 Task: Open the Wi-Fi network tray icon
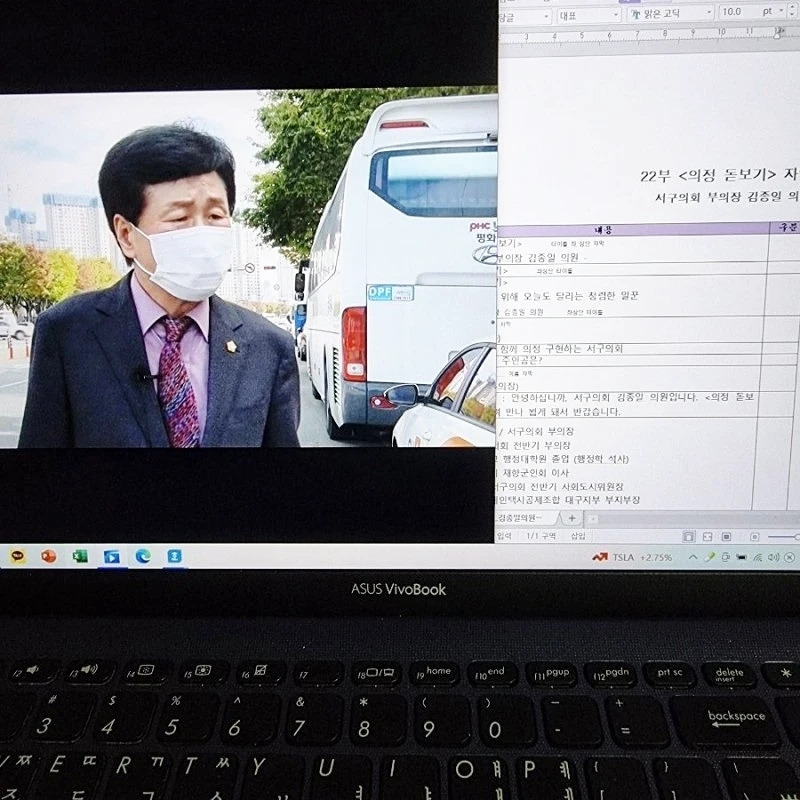click(x=758, y=557)
